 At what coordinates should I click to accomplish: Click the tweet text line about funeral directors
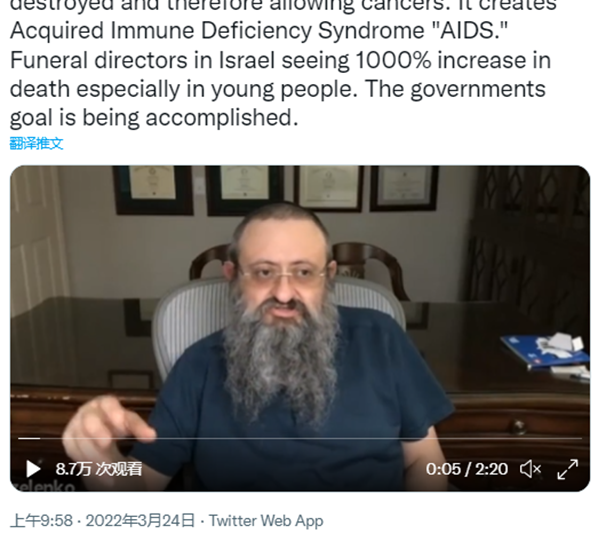(x=280, y=60)
